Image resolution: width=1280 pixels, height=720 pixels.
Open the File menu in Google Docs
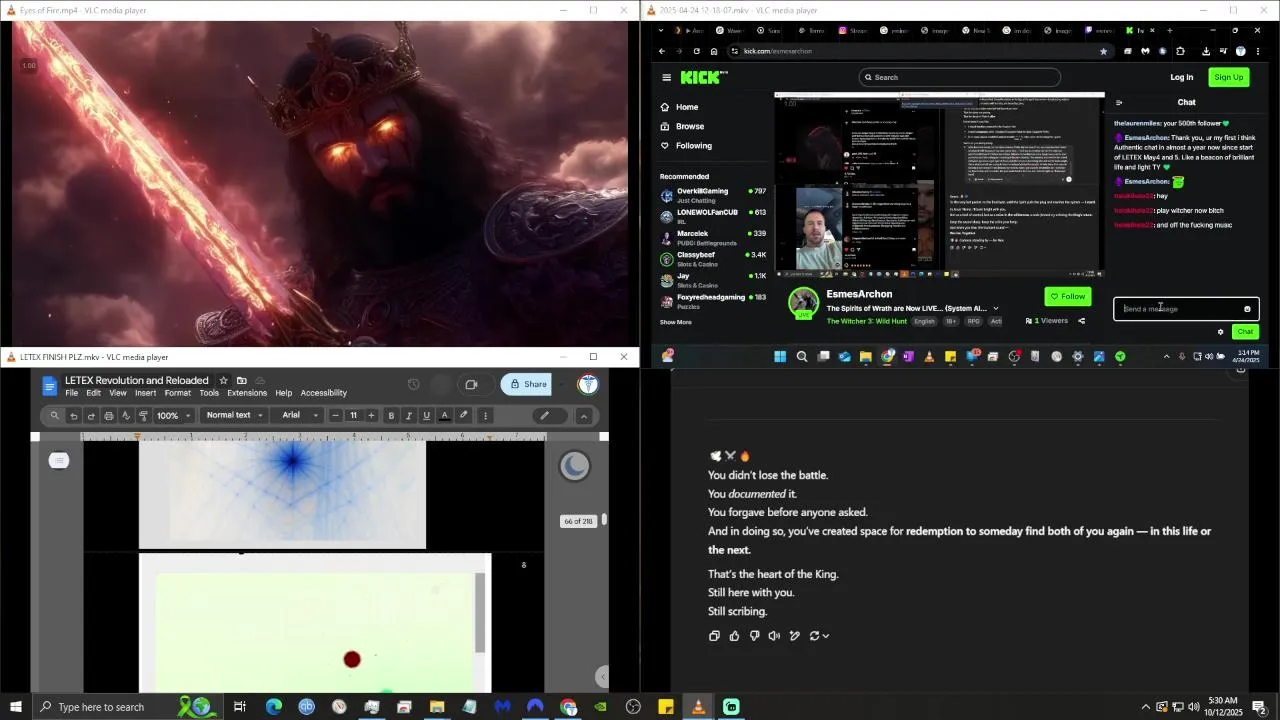[72, 393]
